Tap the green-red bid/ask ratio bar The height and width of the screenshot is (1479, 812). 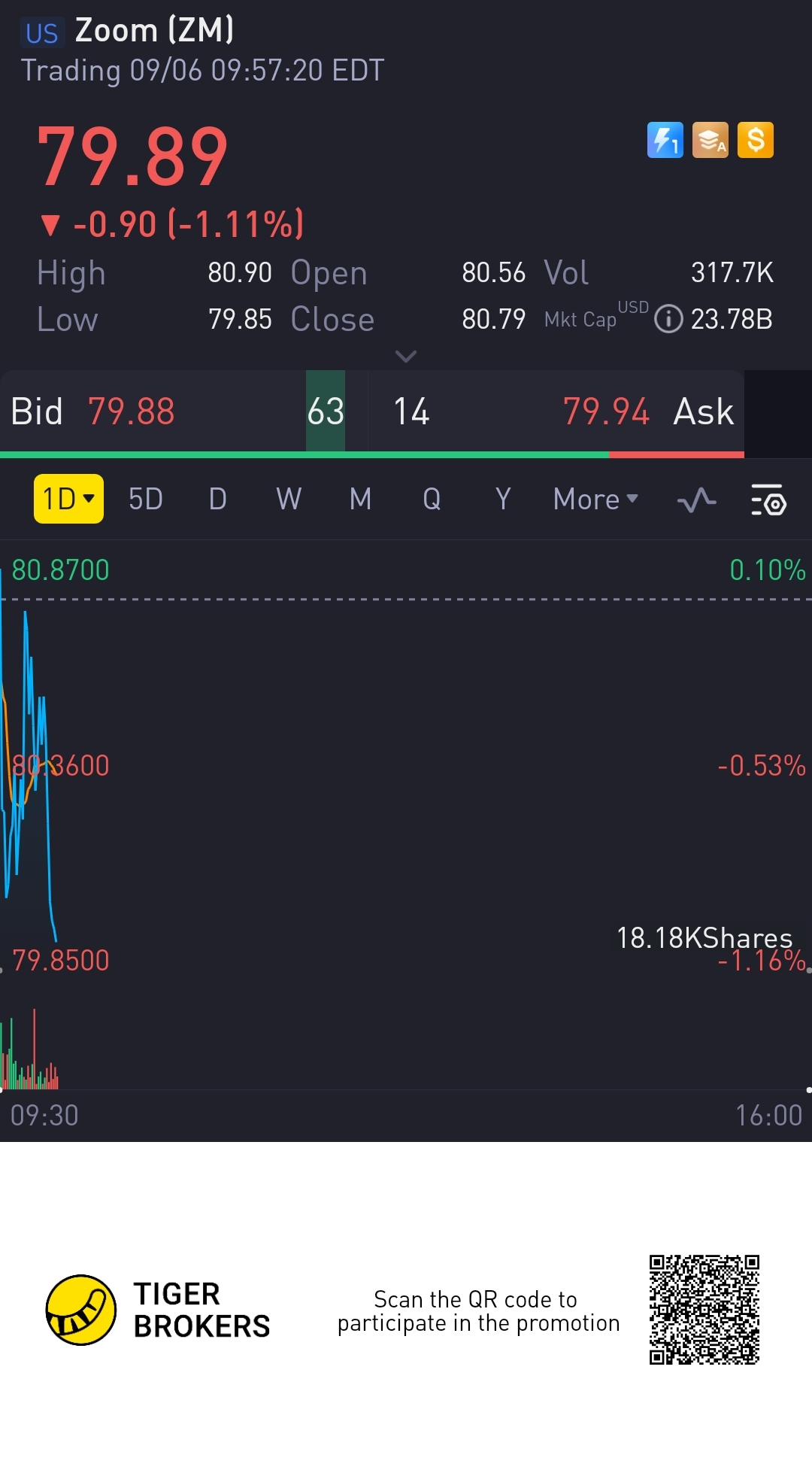pyautogui.click(x=372, y=454)
